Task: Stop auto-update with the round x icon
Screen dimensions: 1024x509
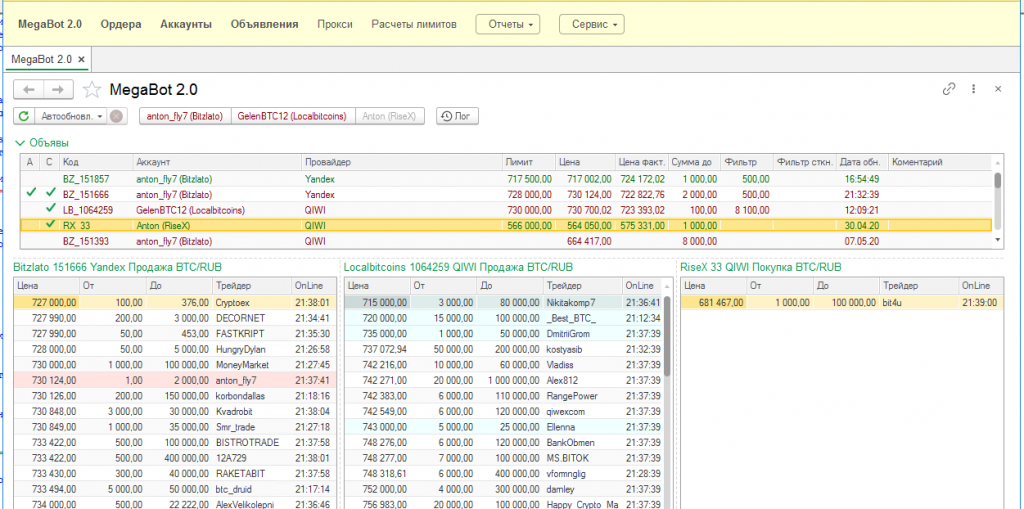Action: pos(116,116)
